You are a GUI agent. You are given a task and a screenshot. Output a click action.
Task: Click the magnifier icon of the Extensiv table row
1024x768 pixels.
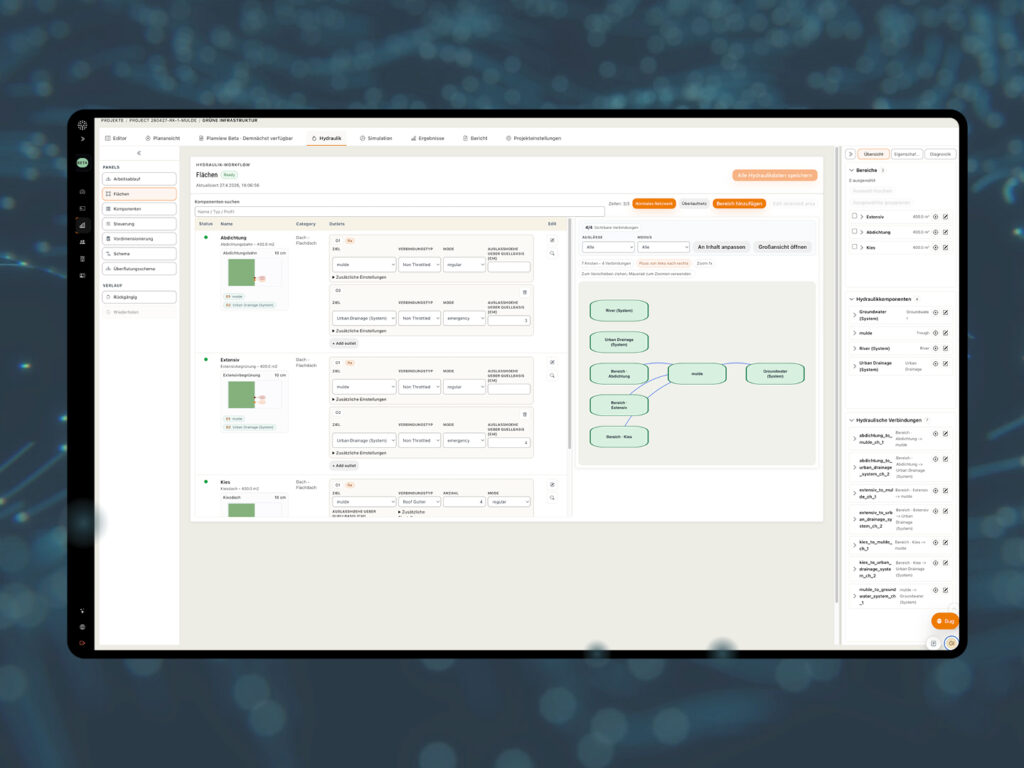(552, 376)
